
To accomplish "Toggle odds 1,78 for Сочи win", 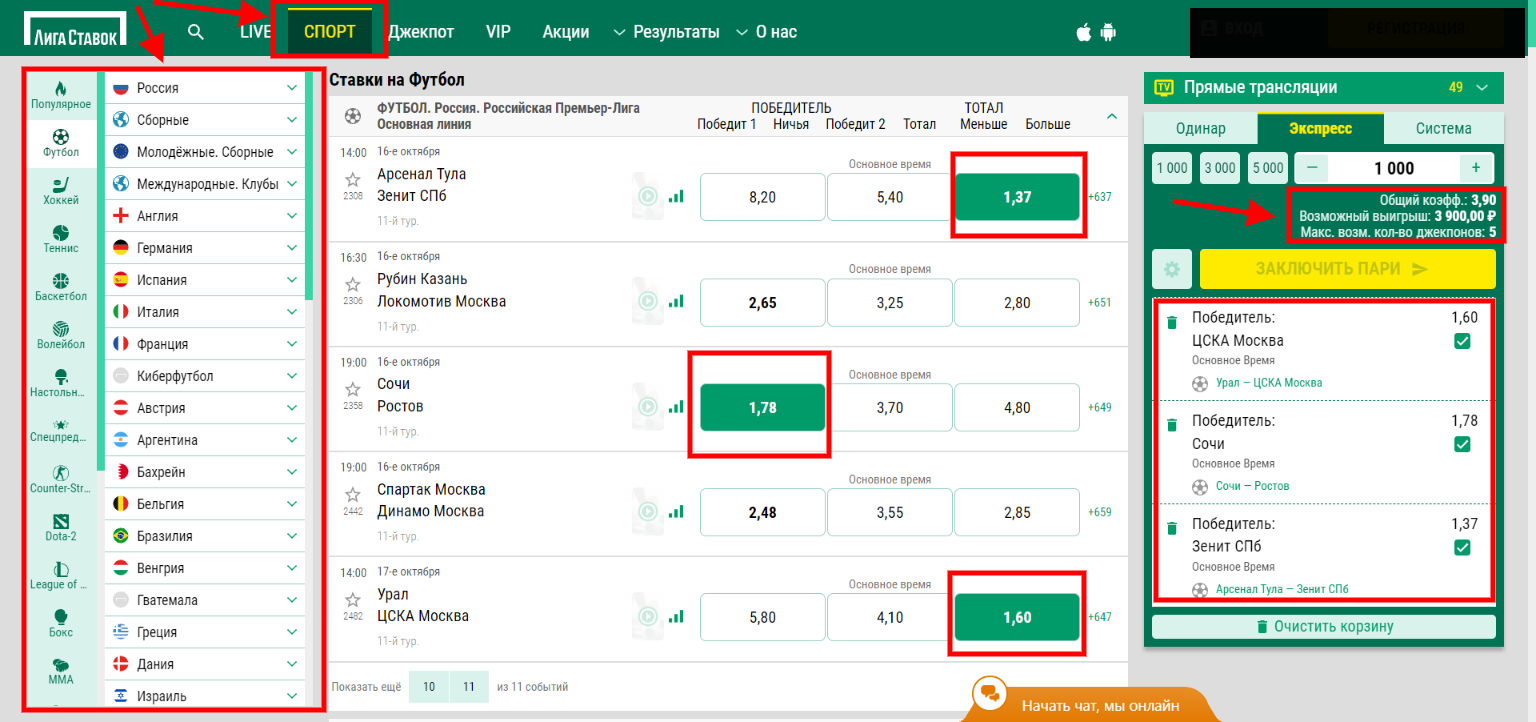I will 762,407.
